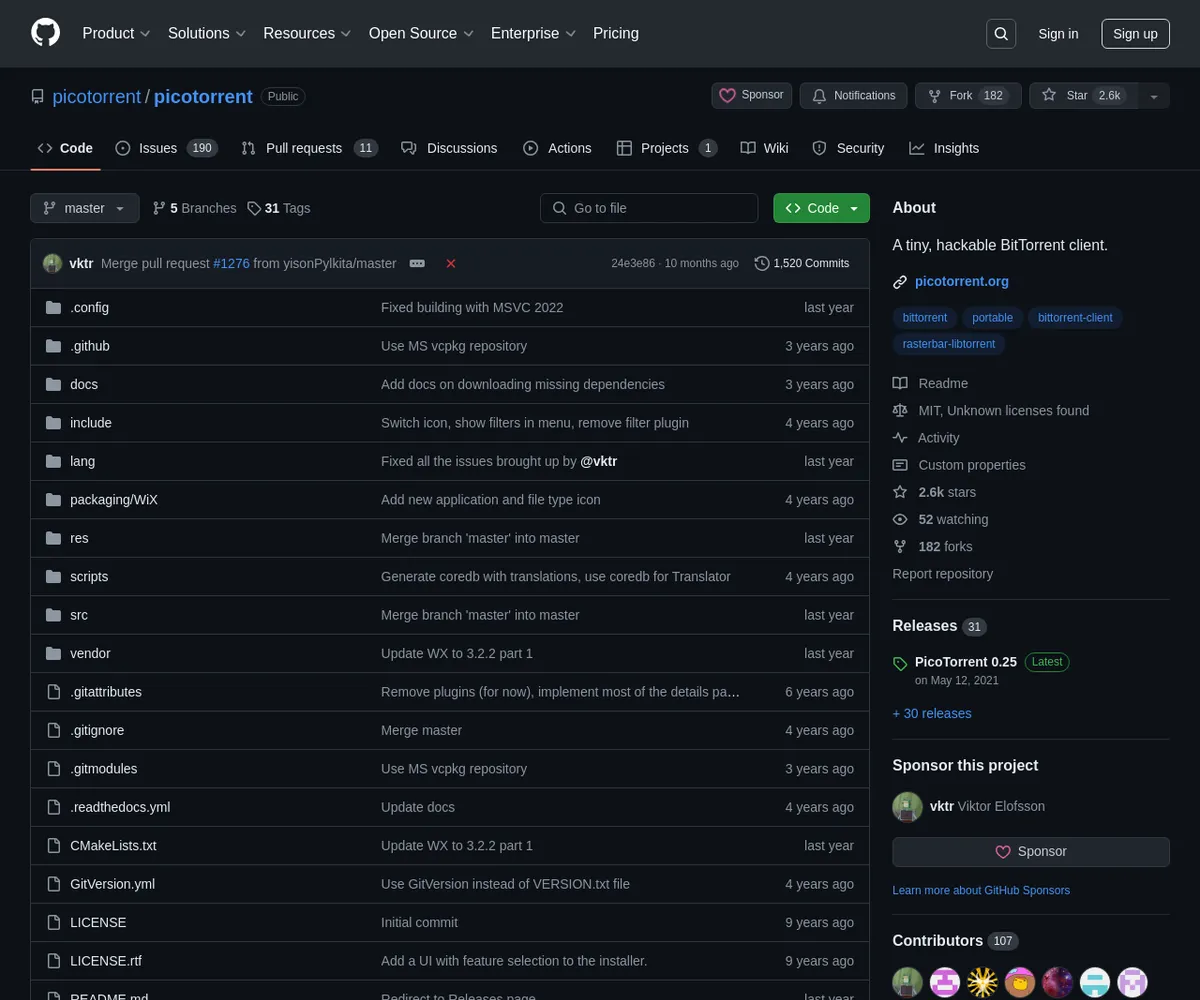Viewport: 1200px width, 1000px height.
Task: Click the GitHub logo icon
Action: coord(46,33)
